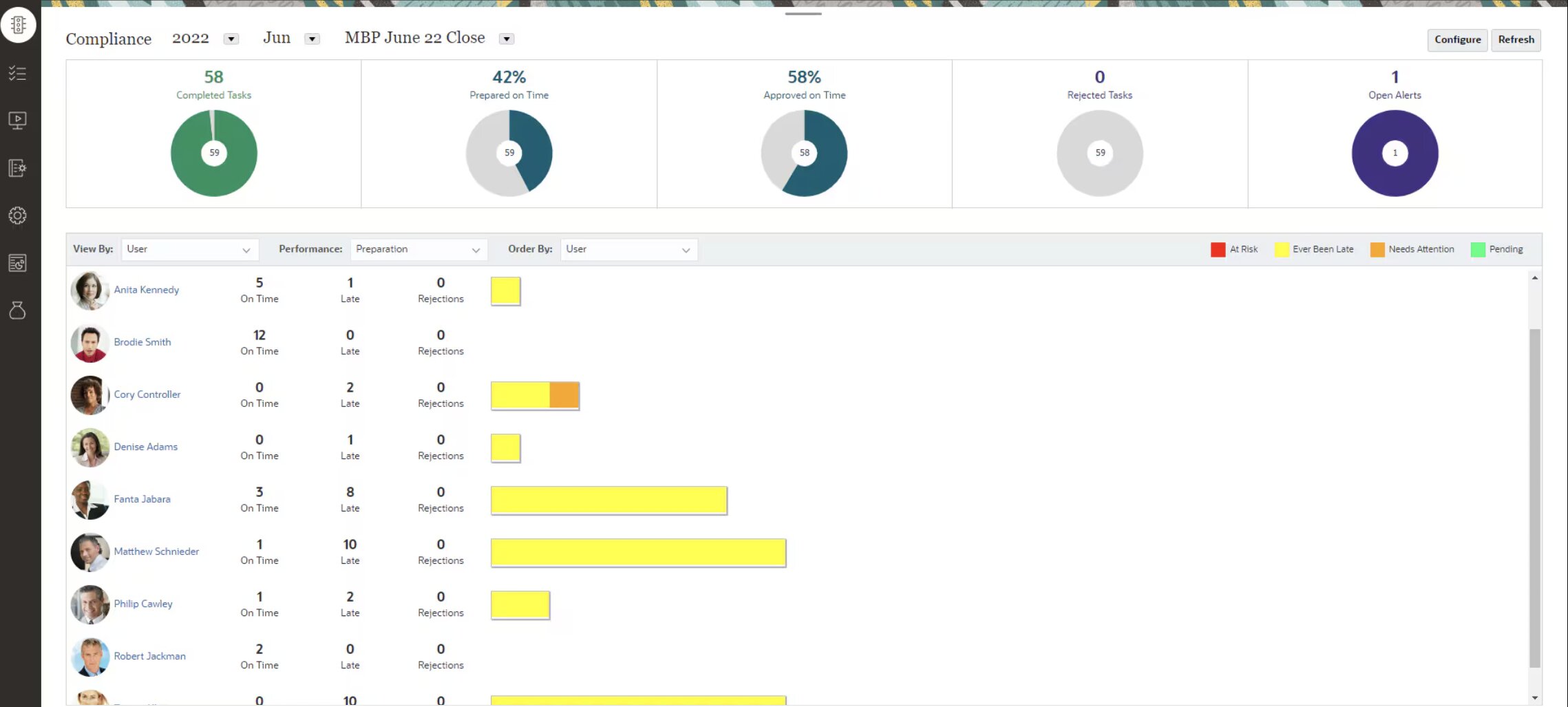
Task: Open the View By User combo box
Action: pyautogui.click(x=189, y=249)
